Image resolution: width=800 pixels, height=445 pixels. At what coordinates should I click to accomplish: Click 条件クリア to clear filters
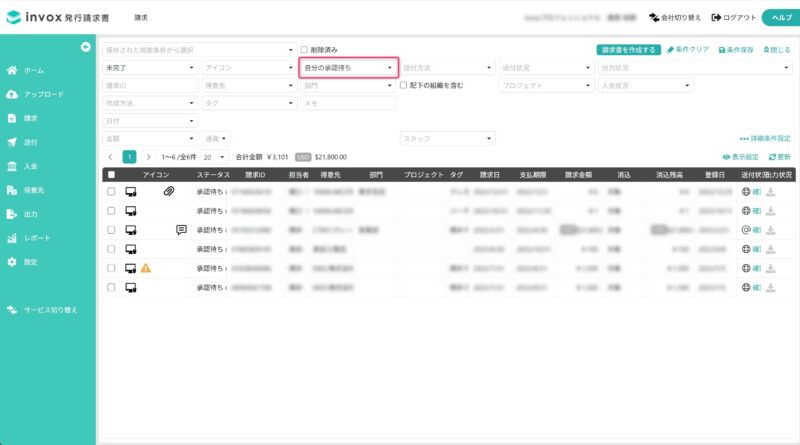pyautogui.click(x=688, y=50)
